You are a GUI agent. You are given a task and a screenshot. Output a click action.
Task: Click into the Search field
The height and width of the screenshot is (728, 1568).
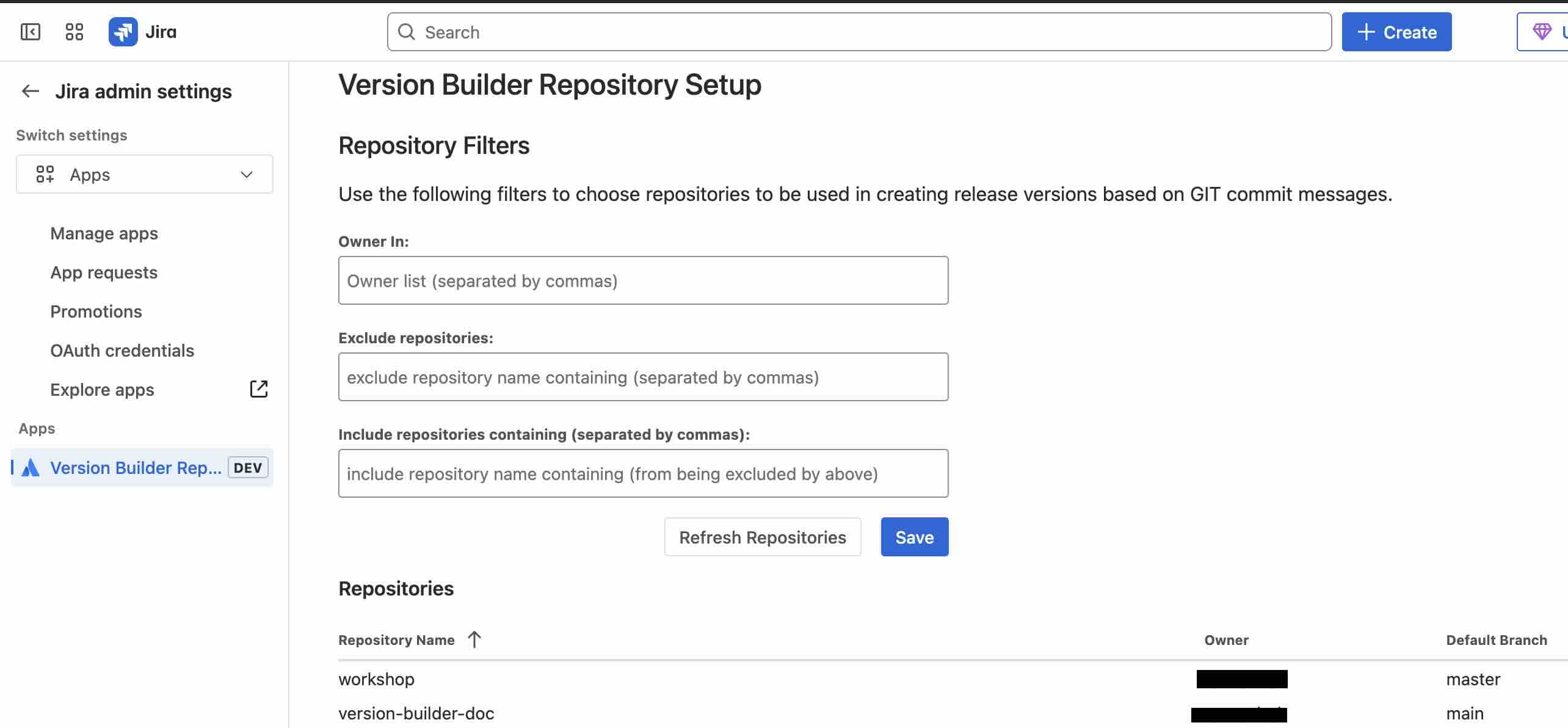(x=859, y=32)
